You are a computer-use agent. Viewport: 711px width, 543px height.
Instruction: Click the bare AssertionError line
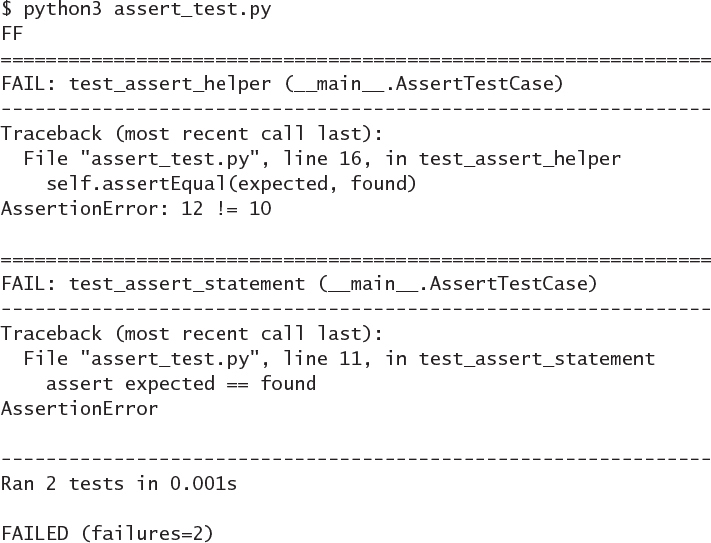tap(80, 409)
